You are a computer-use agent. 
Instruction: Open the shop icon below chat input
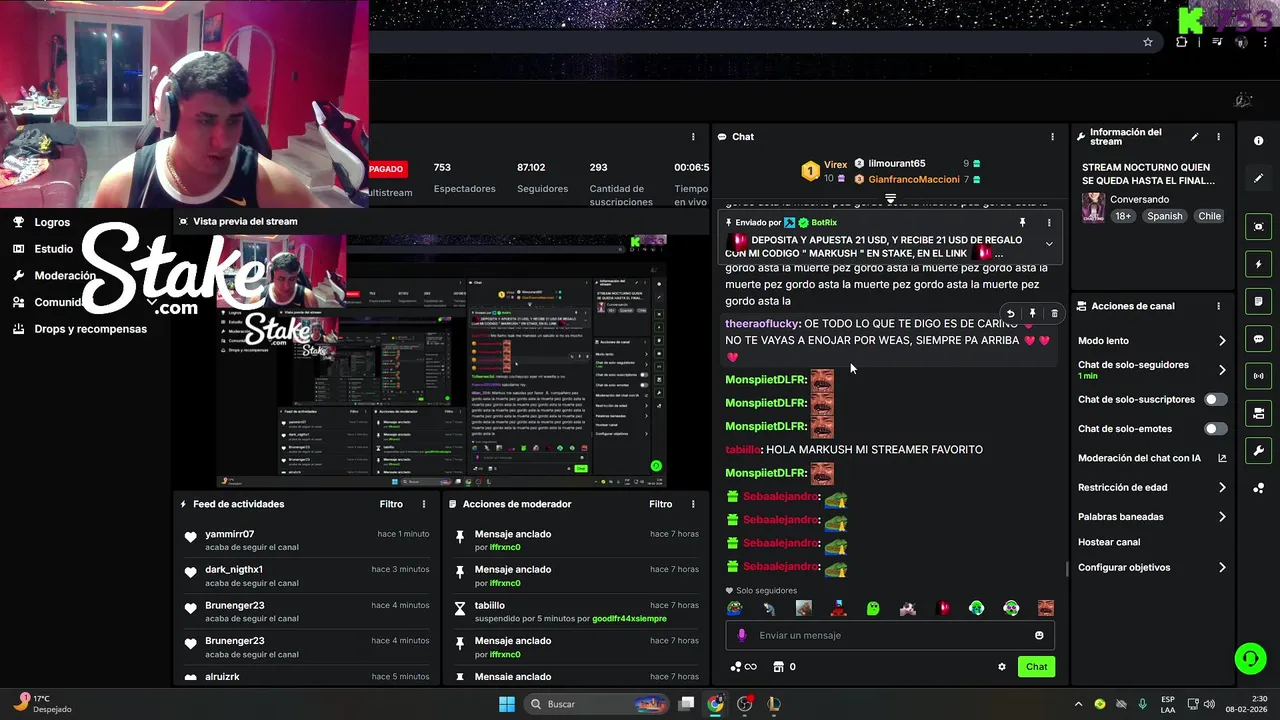(x=777, y=667)
